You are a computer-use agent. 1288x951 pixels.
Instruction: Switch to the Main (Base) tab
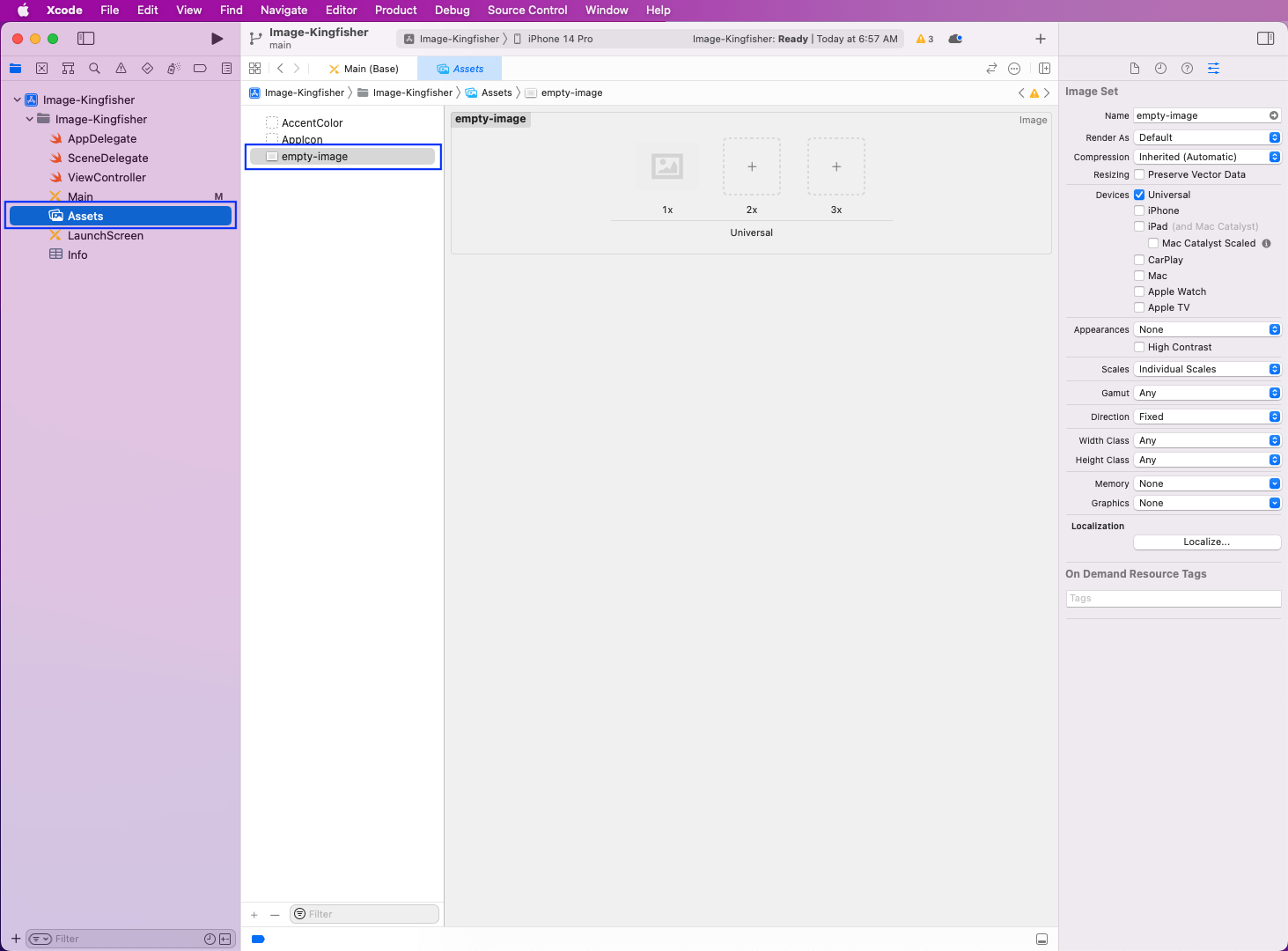[x=364, y=69]
